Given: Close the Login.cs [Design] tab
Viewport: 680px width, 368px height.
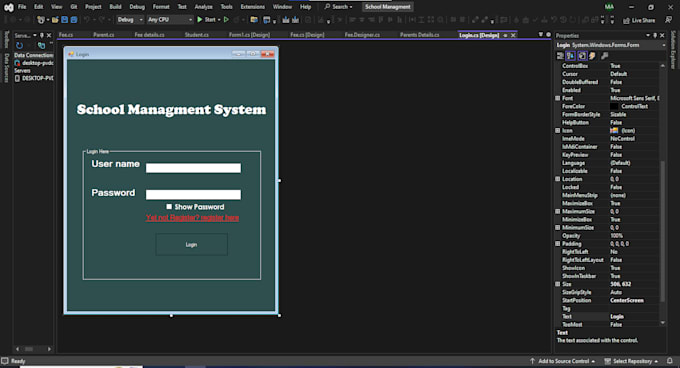Looking at the screenshot, I should coord(513,35).
